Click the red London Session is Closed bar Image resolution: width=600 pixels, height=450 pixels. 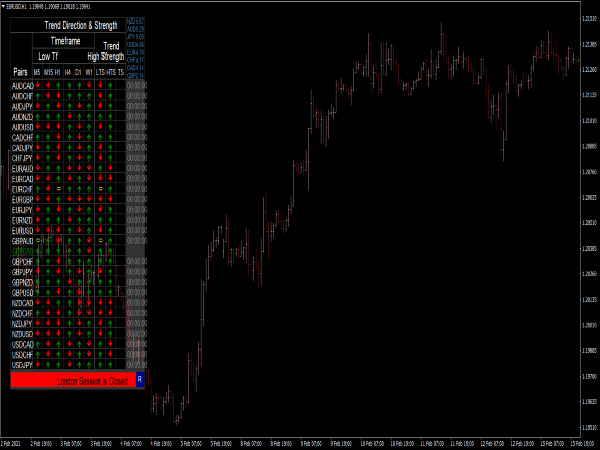pos(73,380)
